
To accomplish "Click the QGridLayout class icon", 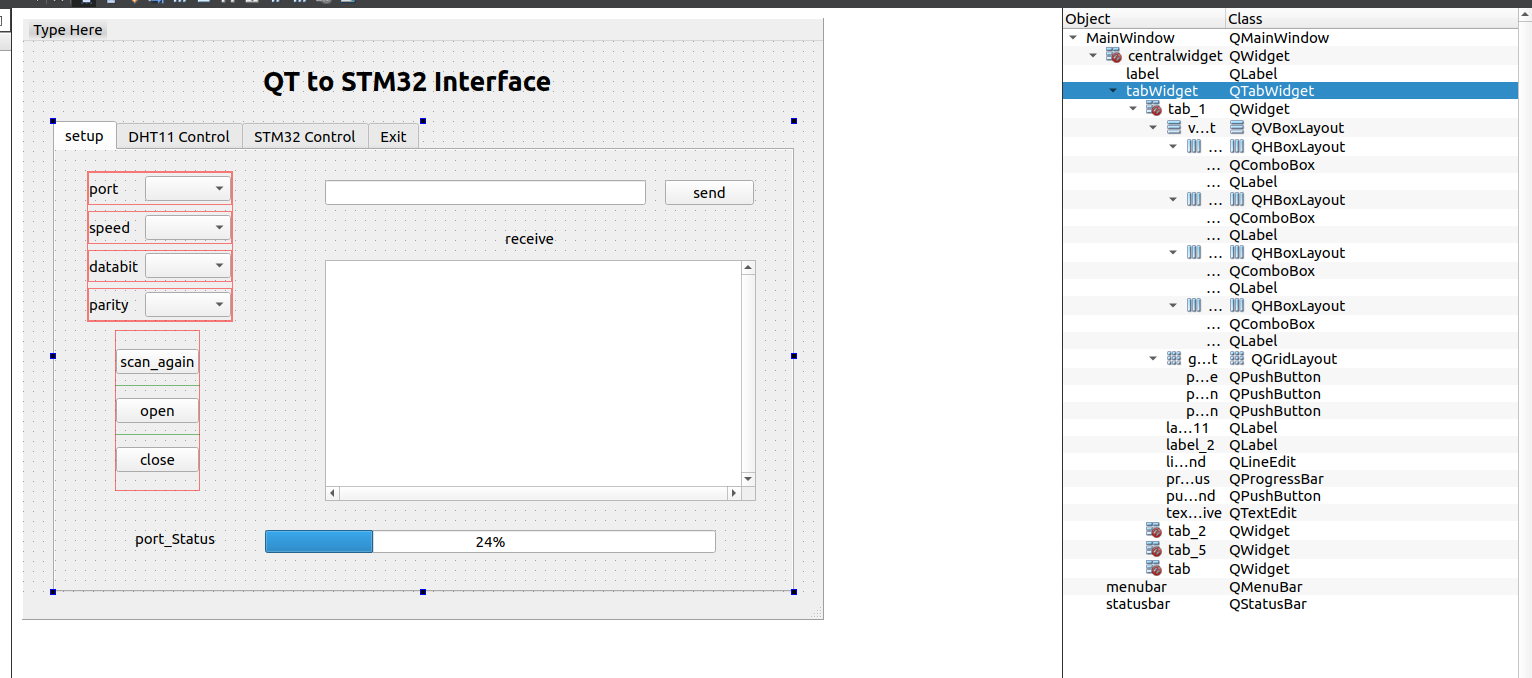I will [x=1237, y=358].
